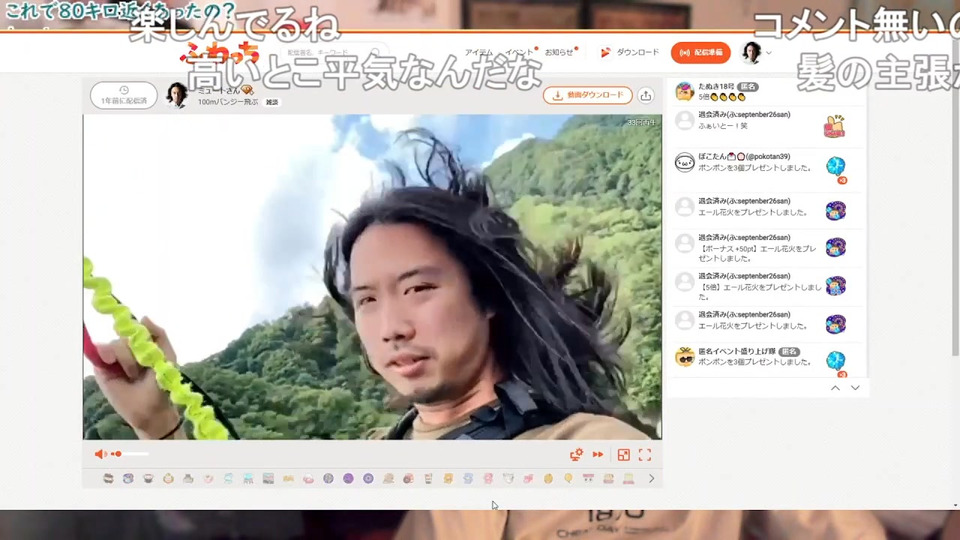Image resolution: width=960 pixels, height=540 pixels.
Task: Click fireworks icon in 【ボーナス +50pt】 comment
Action: (x=836, y=247)
